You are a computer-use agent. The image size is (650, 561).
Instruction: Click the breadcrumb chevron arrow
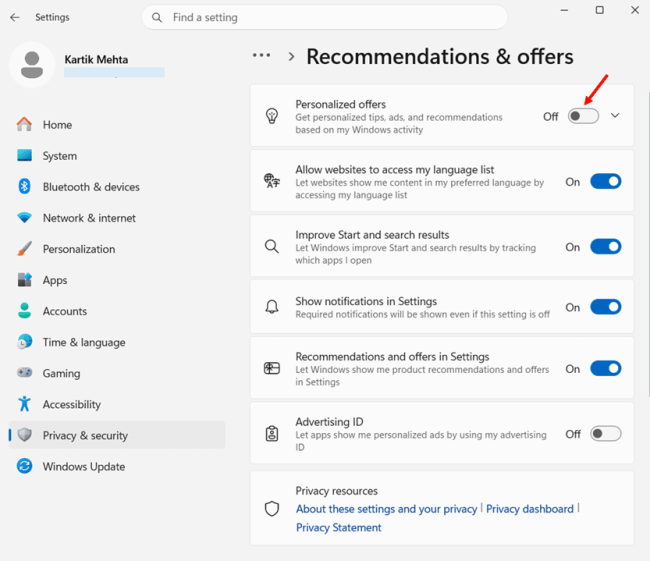click(291, 56)
